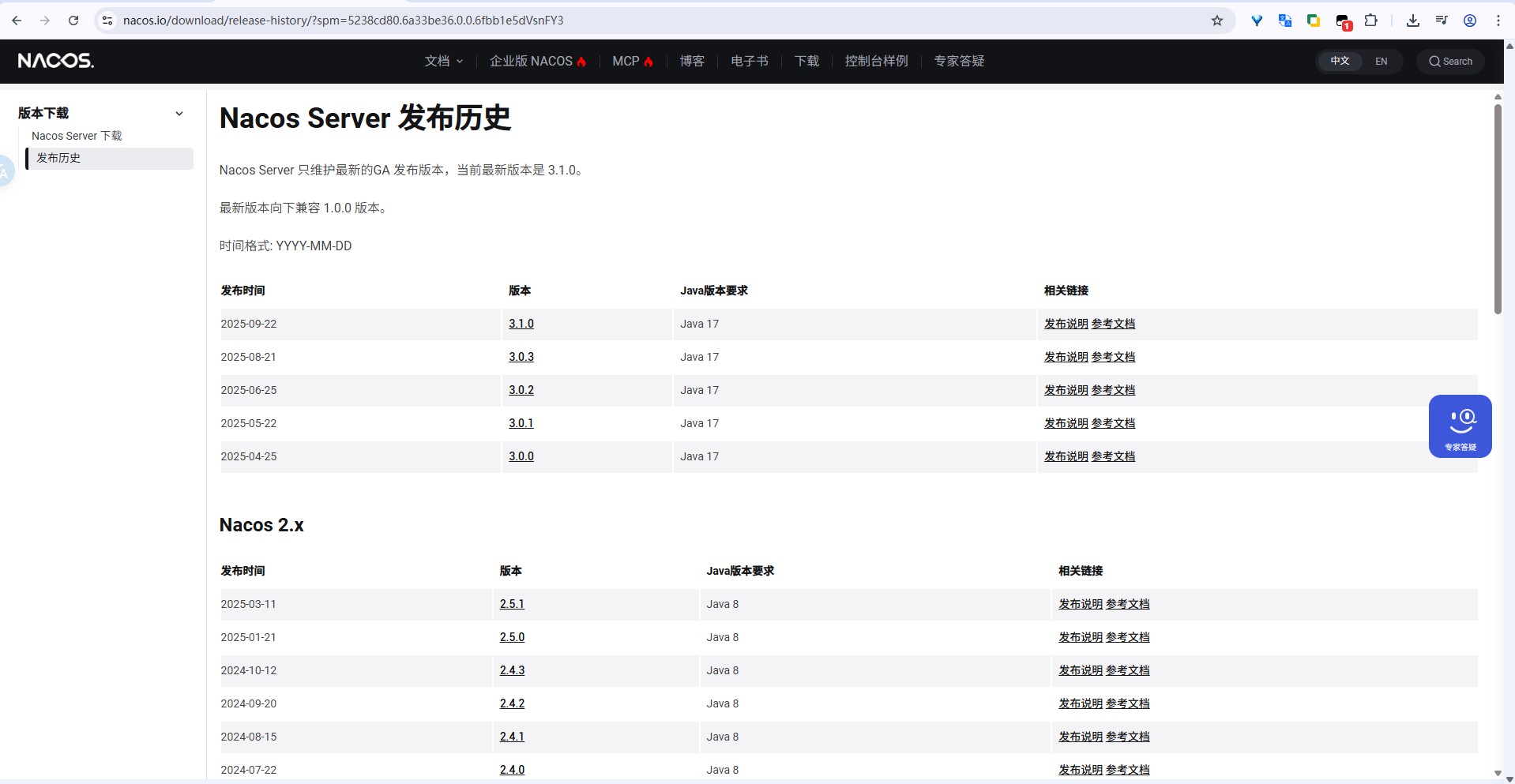The image size is (1515, 784).
Task: Open the 专家答疑 floating assistant widget
Action: point(1460,426)
